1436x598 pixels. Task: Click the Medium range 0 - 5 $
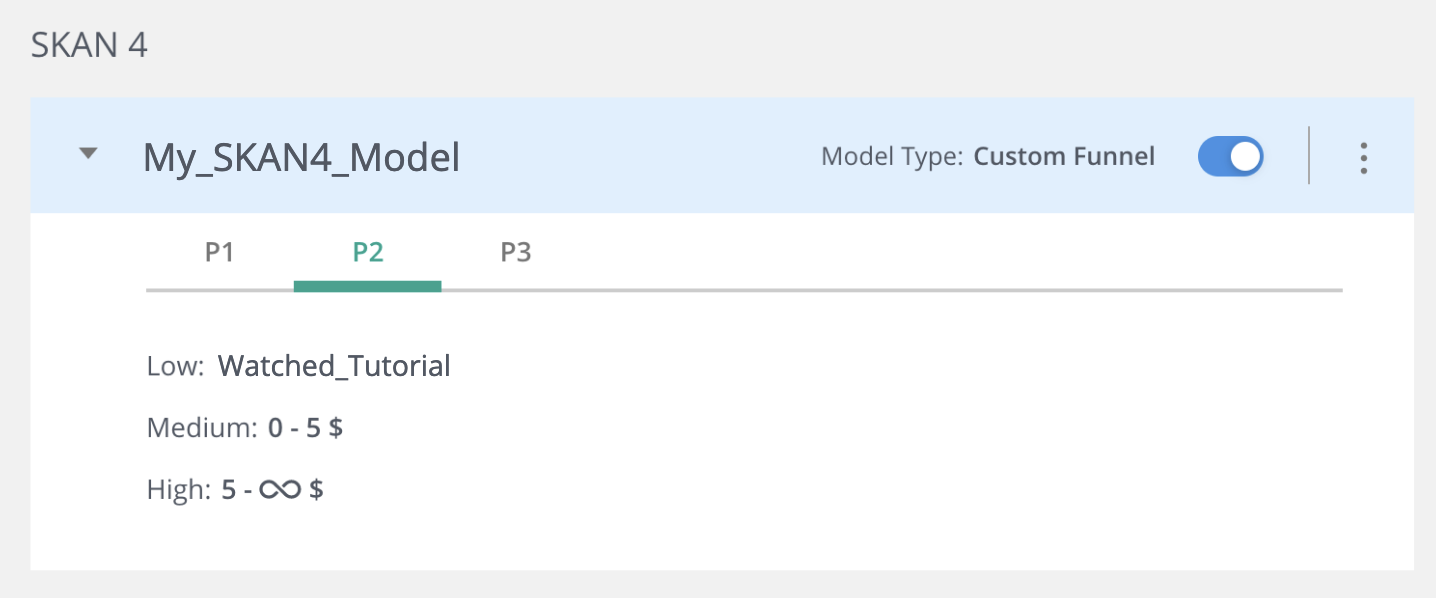(x=306, y=428)
